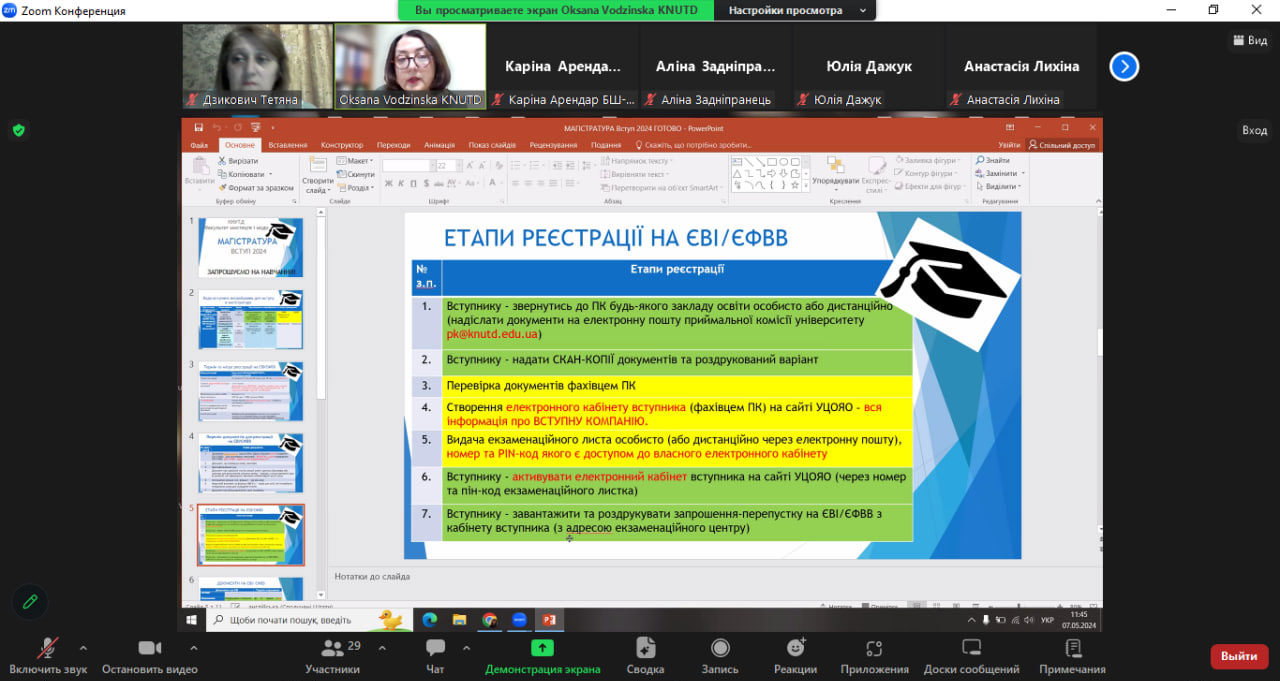1280x681 pixels.
Task: Click the Скажіть, що потрібно зробити search box
Action: tap(692, 145)
